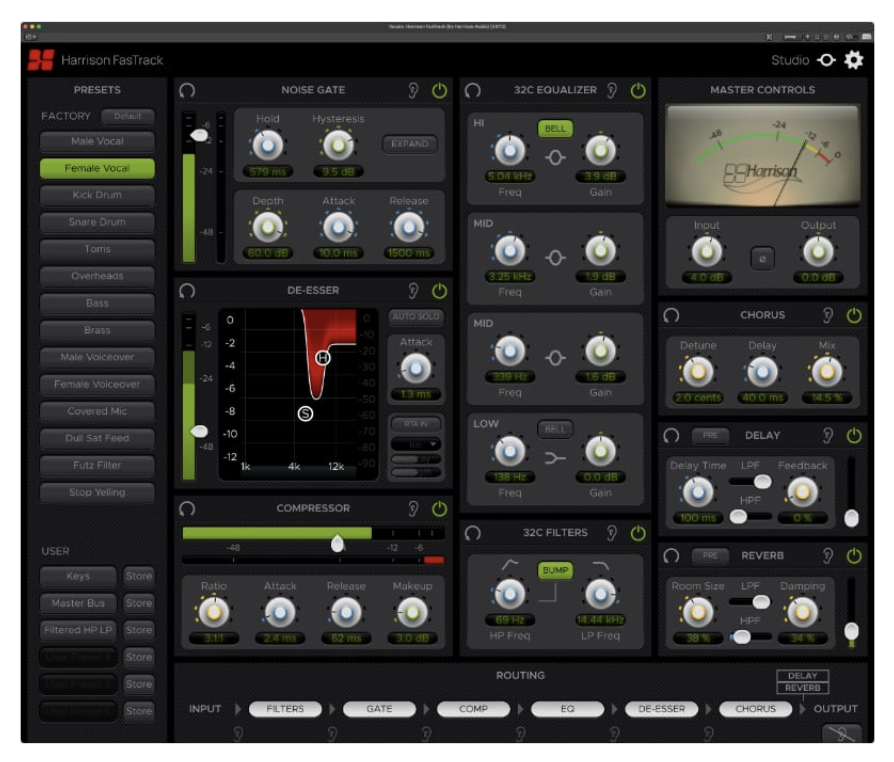The width and height of the screenshot is (894, 762).
Task: Click the H handle in De-Esser graph
Action: 323,358
